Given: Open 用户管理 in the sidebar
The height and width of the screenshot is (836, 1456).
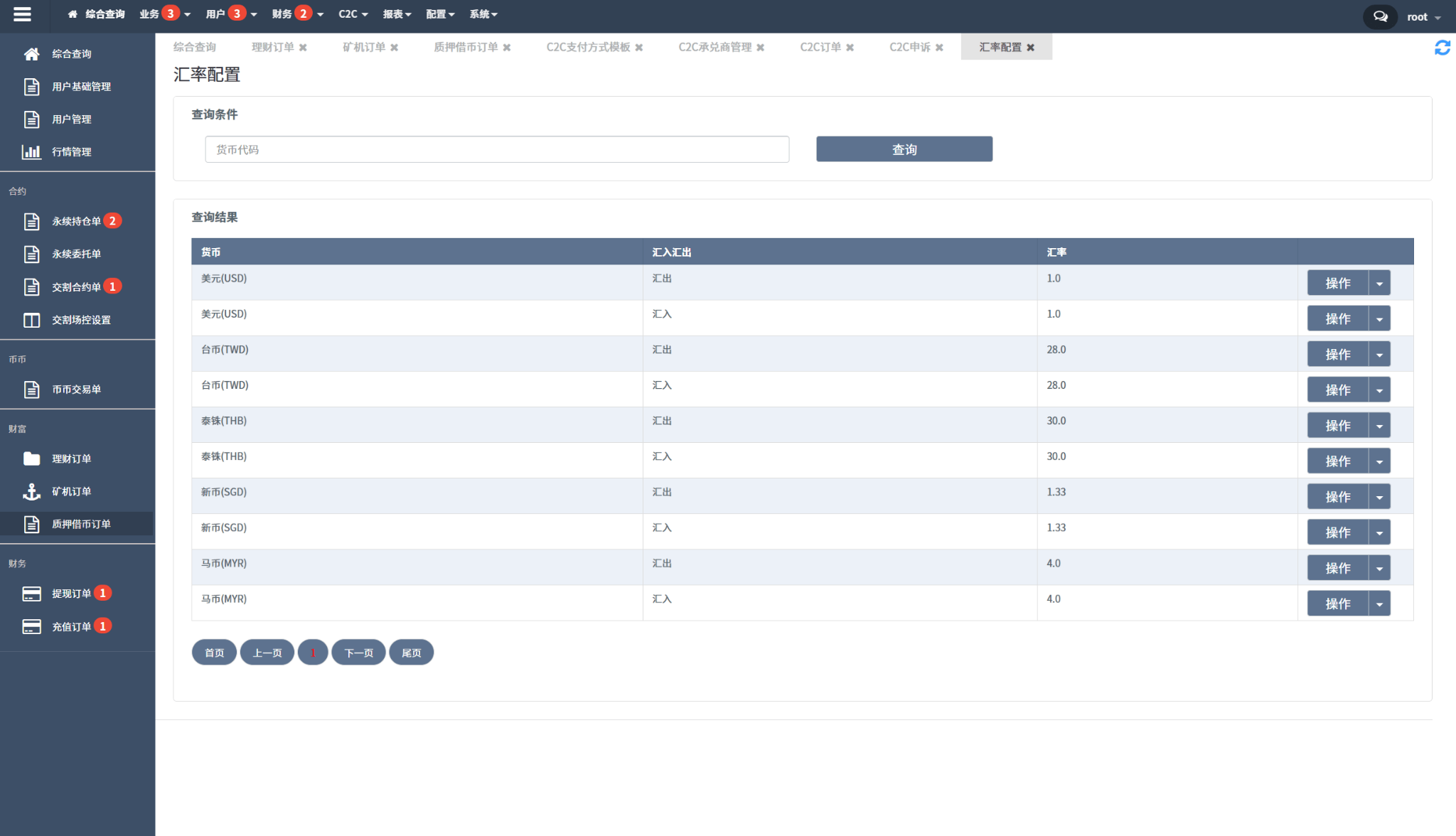Looking at the screenshot, I should click(x=72, y=119).
